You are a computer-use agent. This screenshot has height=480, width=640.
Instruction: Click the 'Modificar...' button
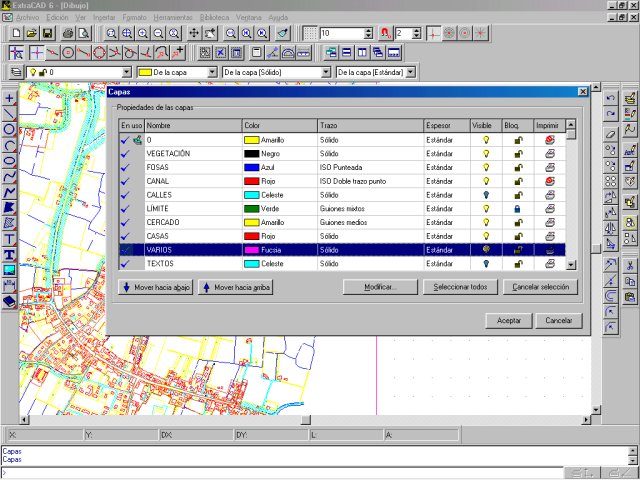[x=380, y=287]
